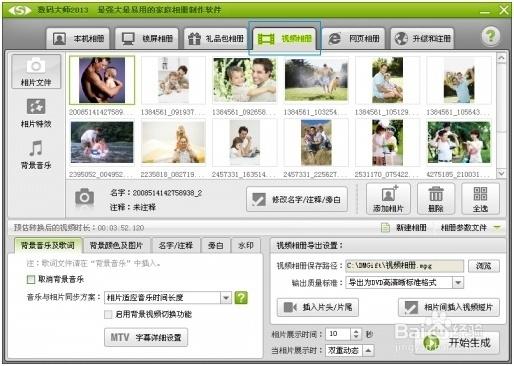Select thumbnail 2531170_075422
This screenshot has height=366, width=514.
pyautogui.click(x=387, y=143)
